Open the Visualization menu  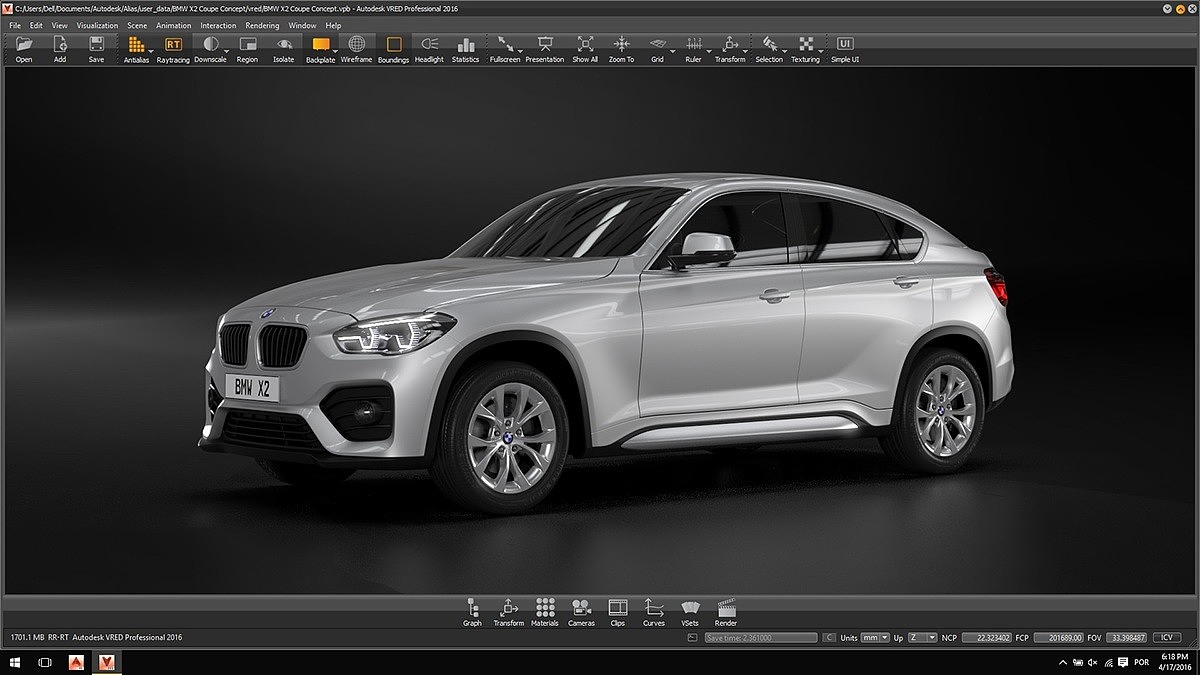point(97,25)
